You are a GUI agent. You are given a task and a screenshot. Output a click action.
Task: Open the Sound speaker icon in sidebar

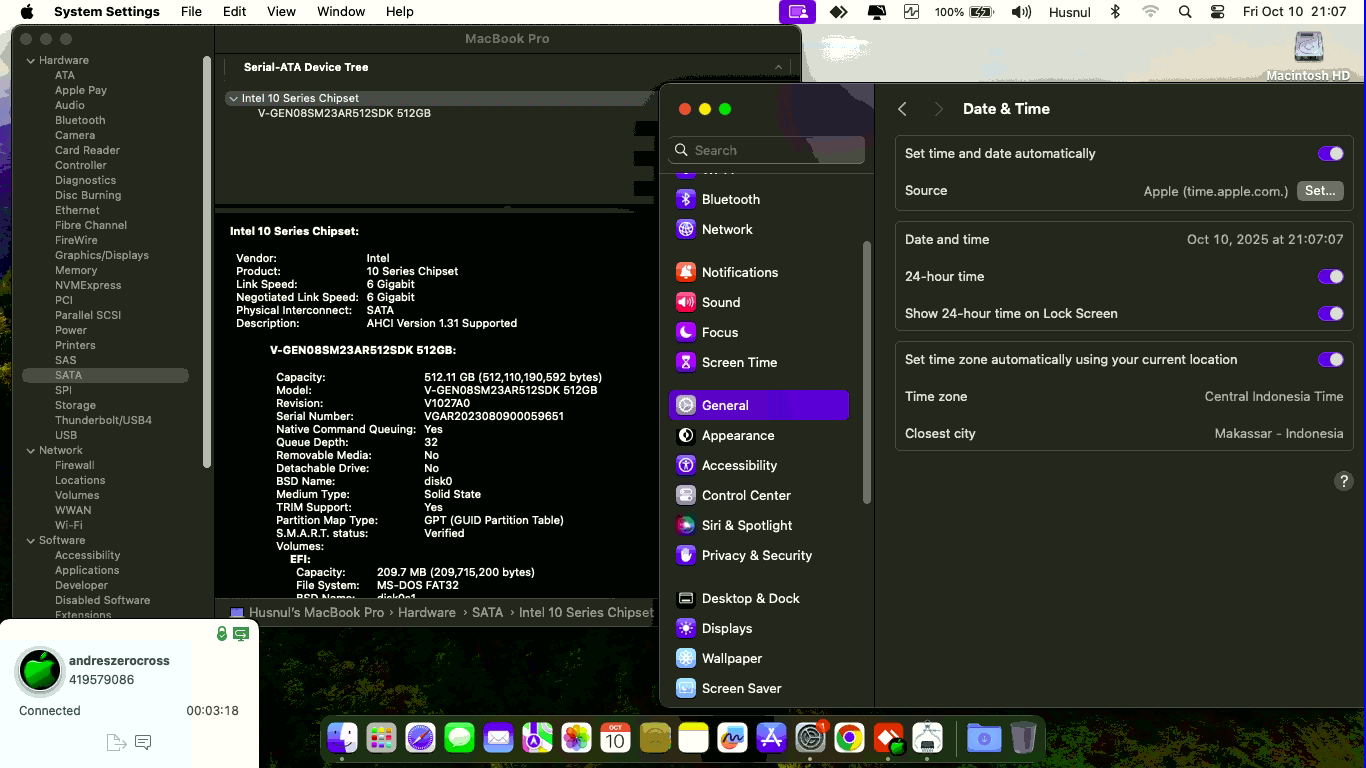coord(685,302)
